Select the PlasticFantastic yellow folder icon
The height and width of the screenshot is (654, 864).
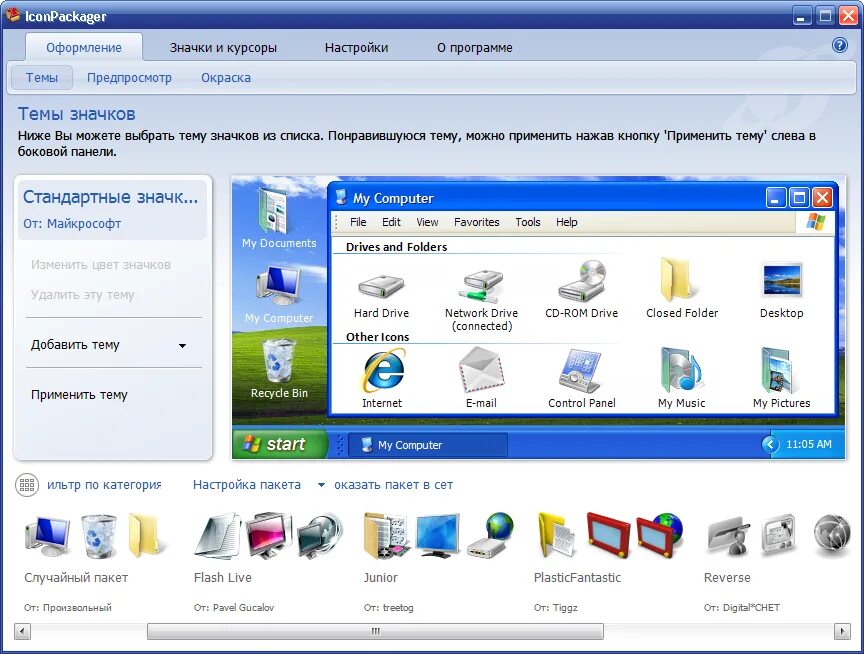coord(557,536)
